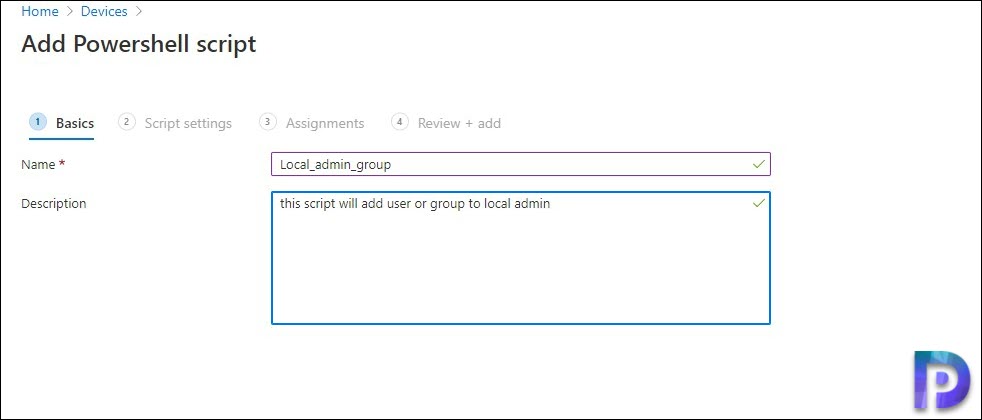
Task: Click inside the Description text area
Action: click(520, 258)
